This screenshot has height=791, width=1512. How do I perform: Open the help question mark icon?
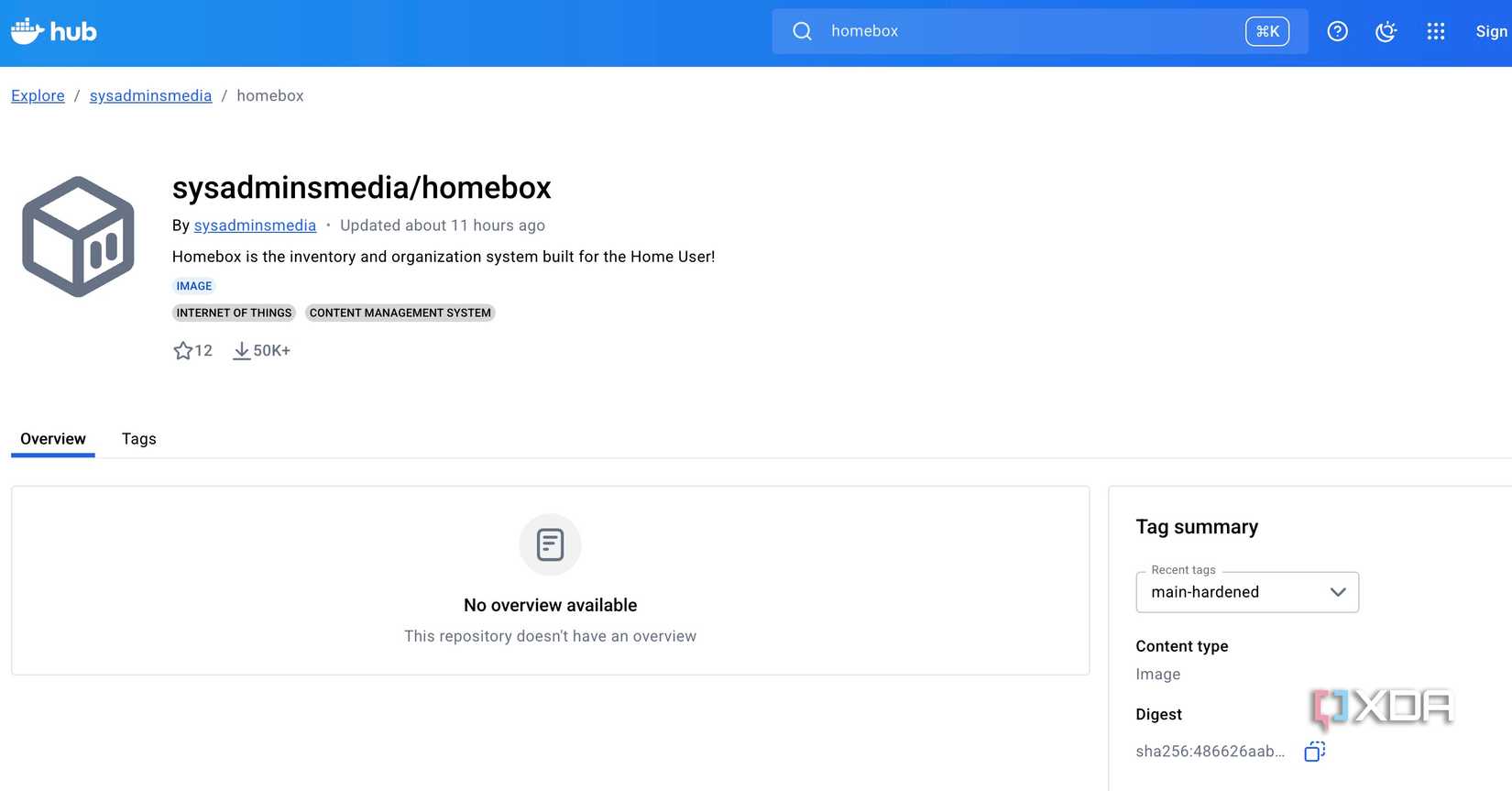1337,31
